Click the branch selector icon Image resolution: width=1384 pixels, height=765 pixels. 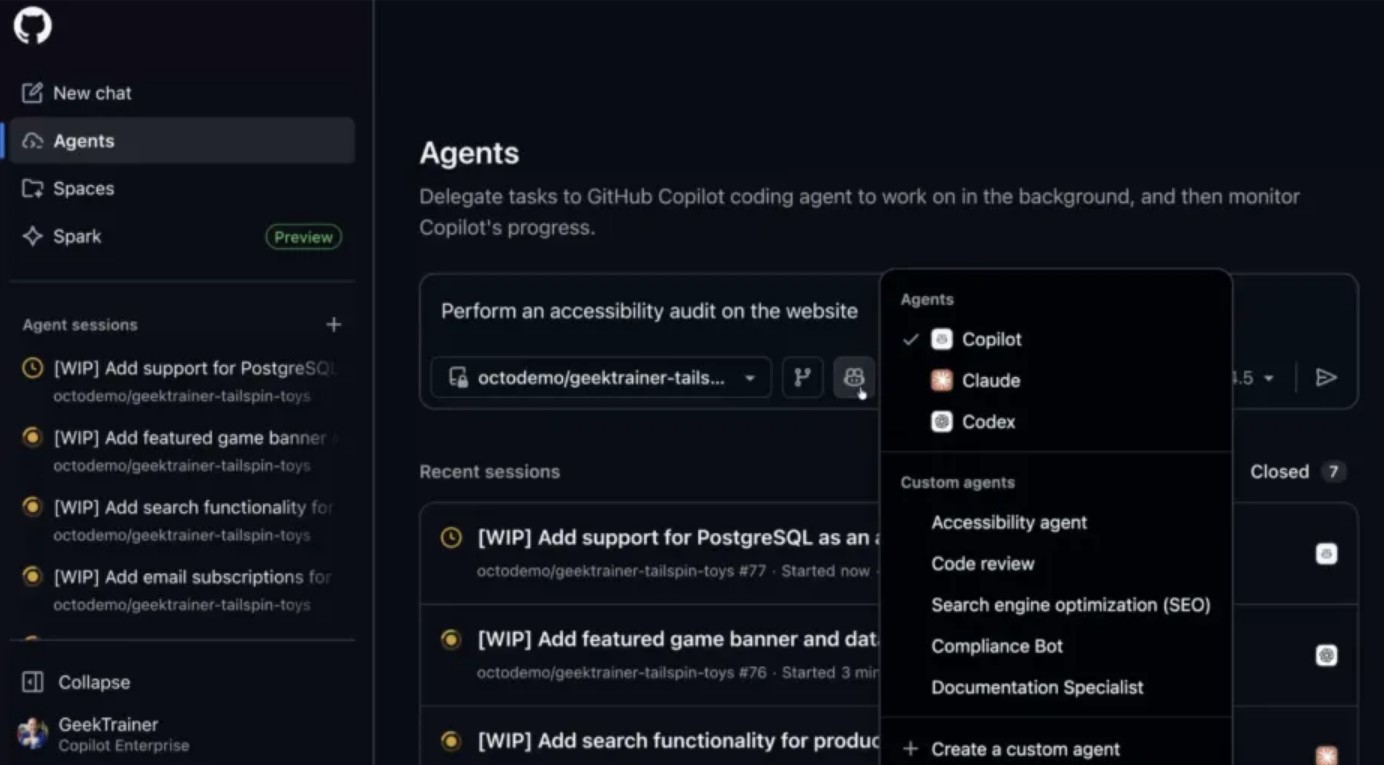coord(802,378)
